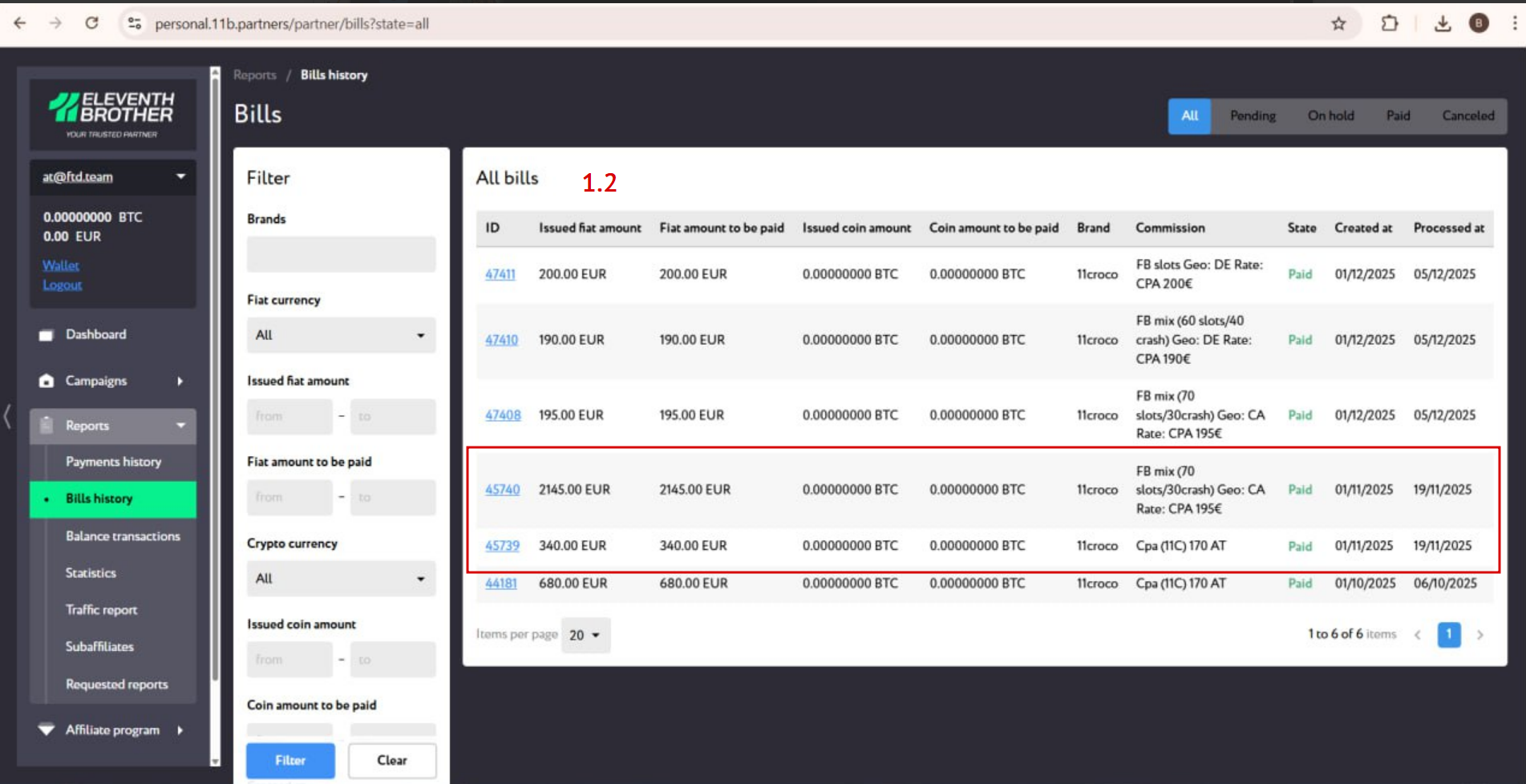Open bill ID 47408
1526x784 pixels.
(503, 415)
